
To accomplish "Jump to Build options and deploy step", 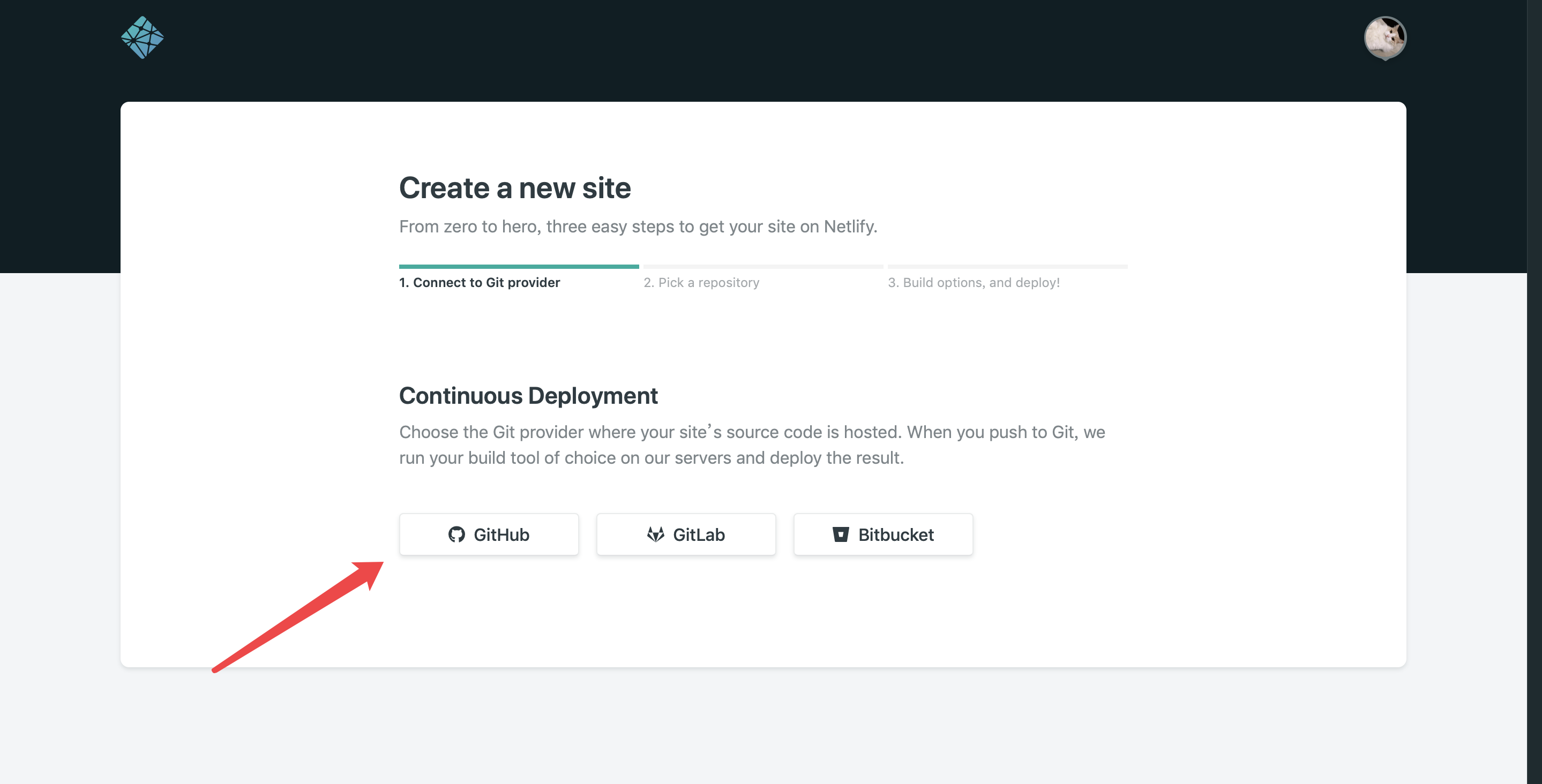I will tap(974, 282).
